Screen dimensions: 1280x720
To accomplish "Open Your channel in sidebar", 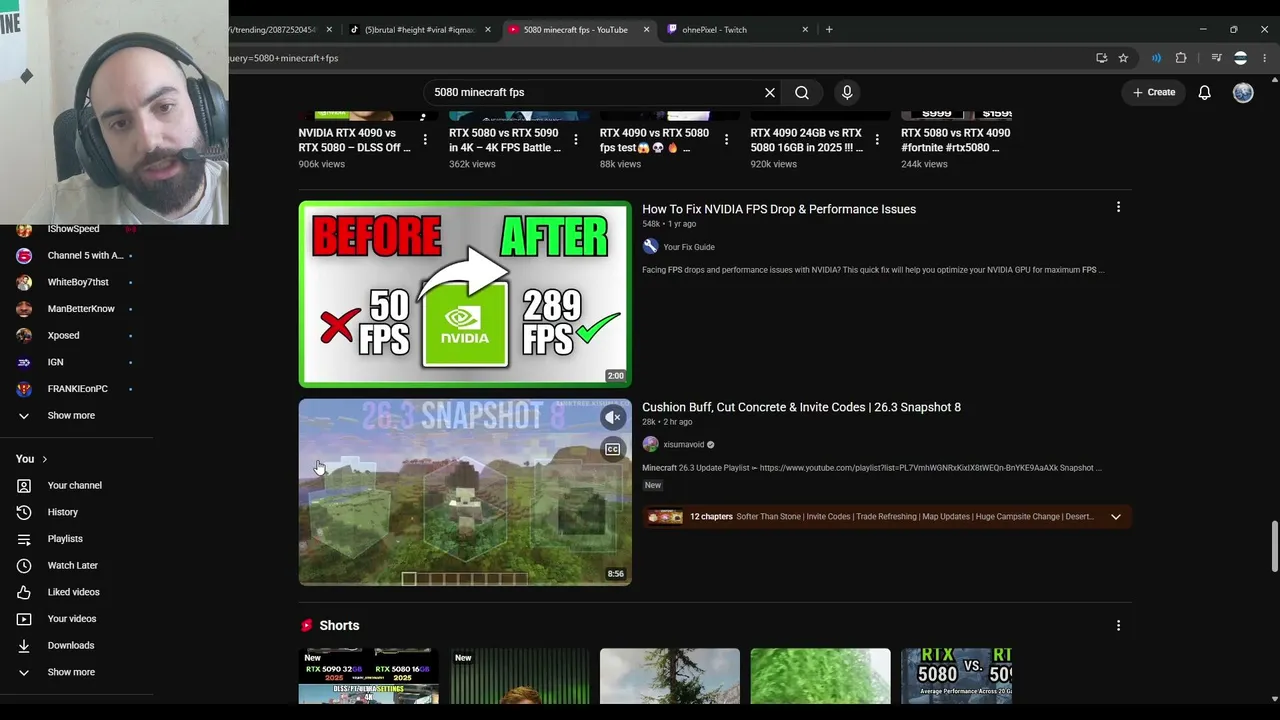I will point(74,485).
